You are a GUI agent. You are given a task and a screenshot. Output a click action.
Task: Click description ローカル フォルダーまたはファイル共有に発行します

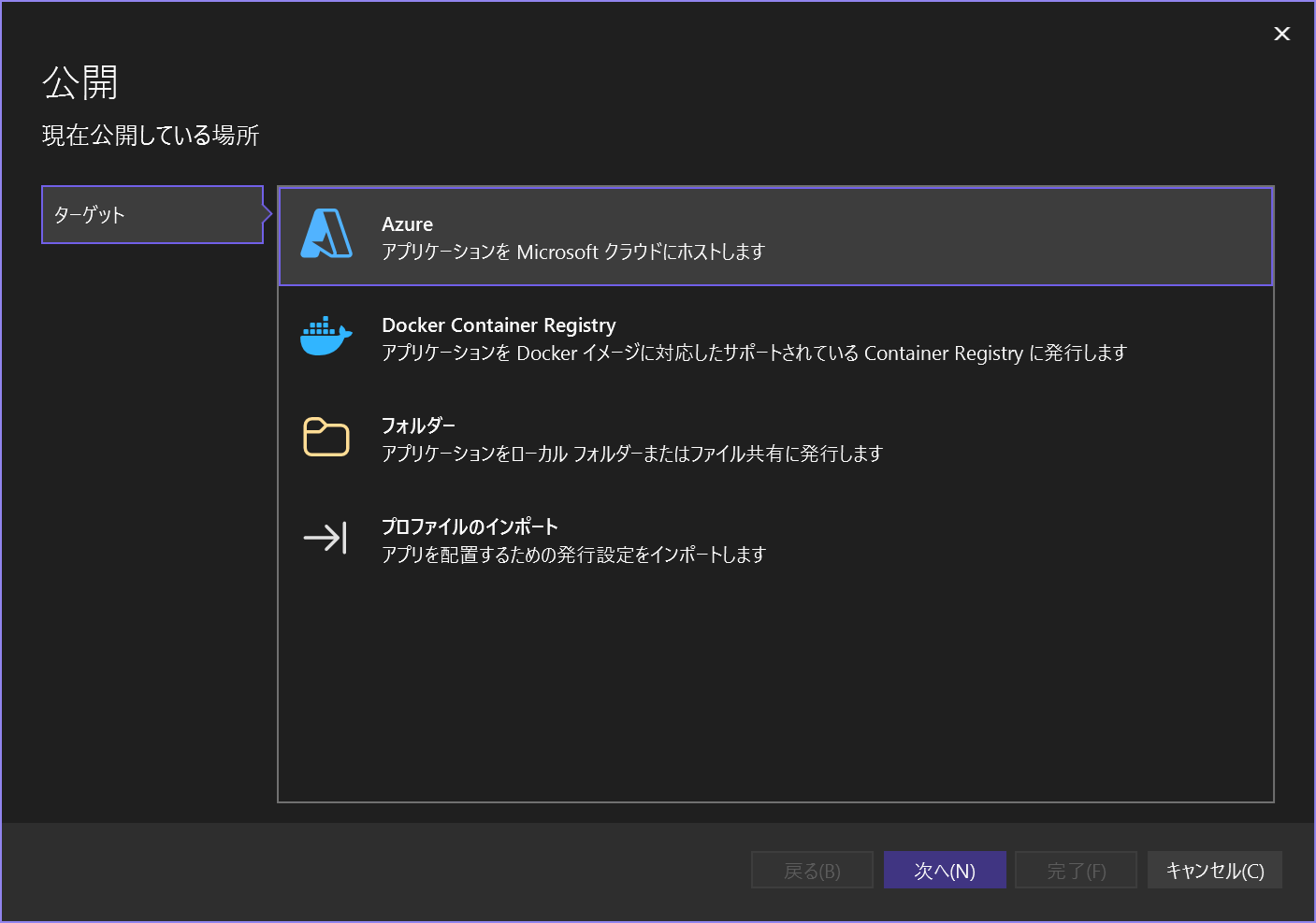pos(632,454)
